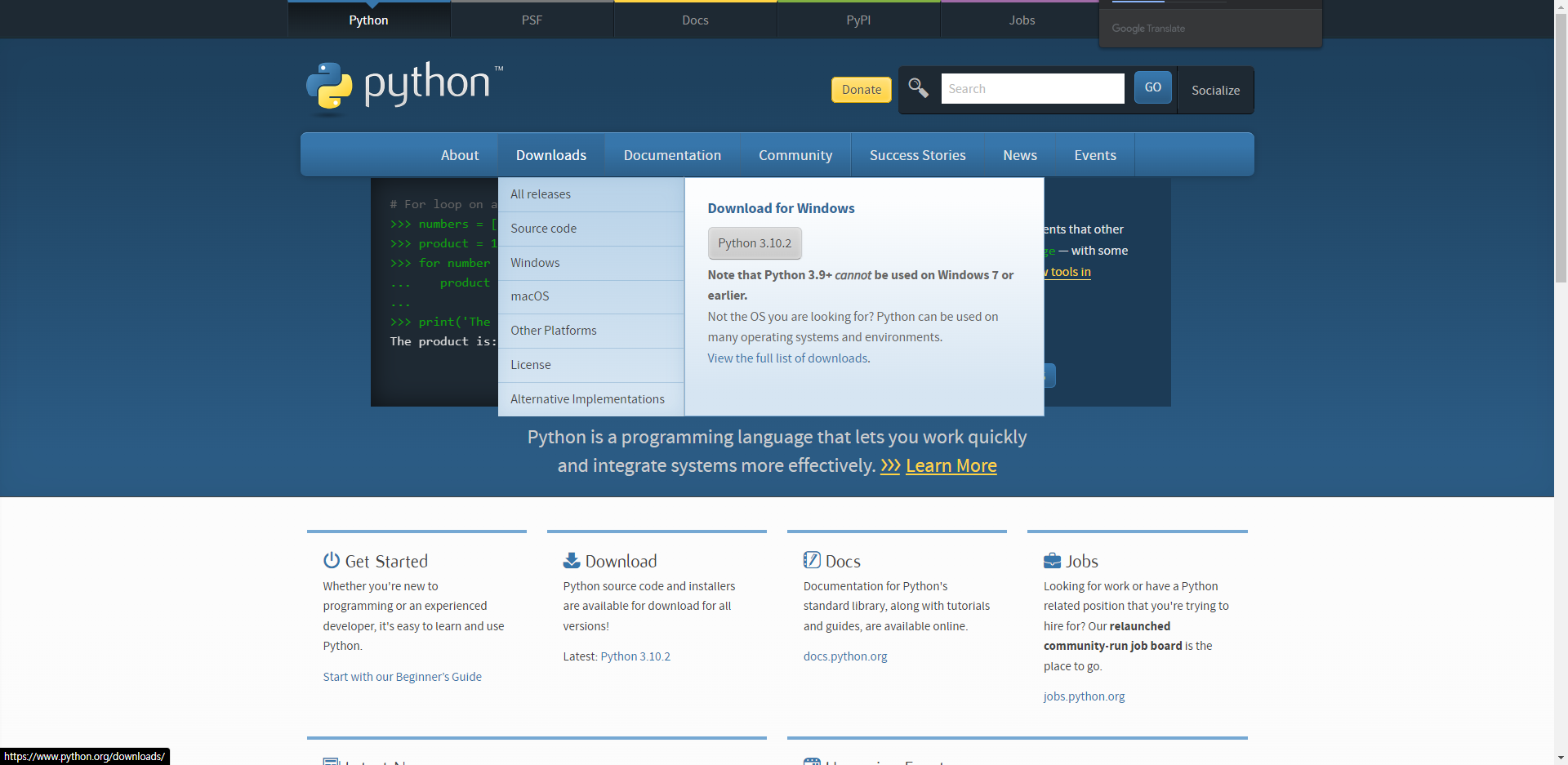Screen dimensions: 1568x765
Task: Open View the full list of downloads
Action: (789, 358)
